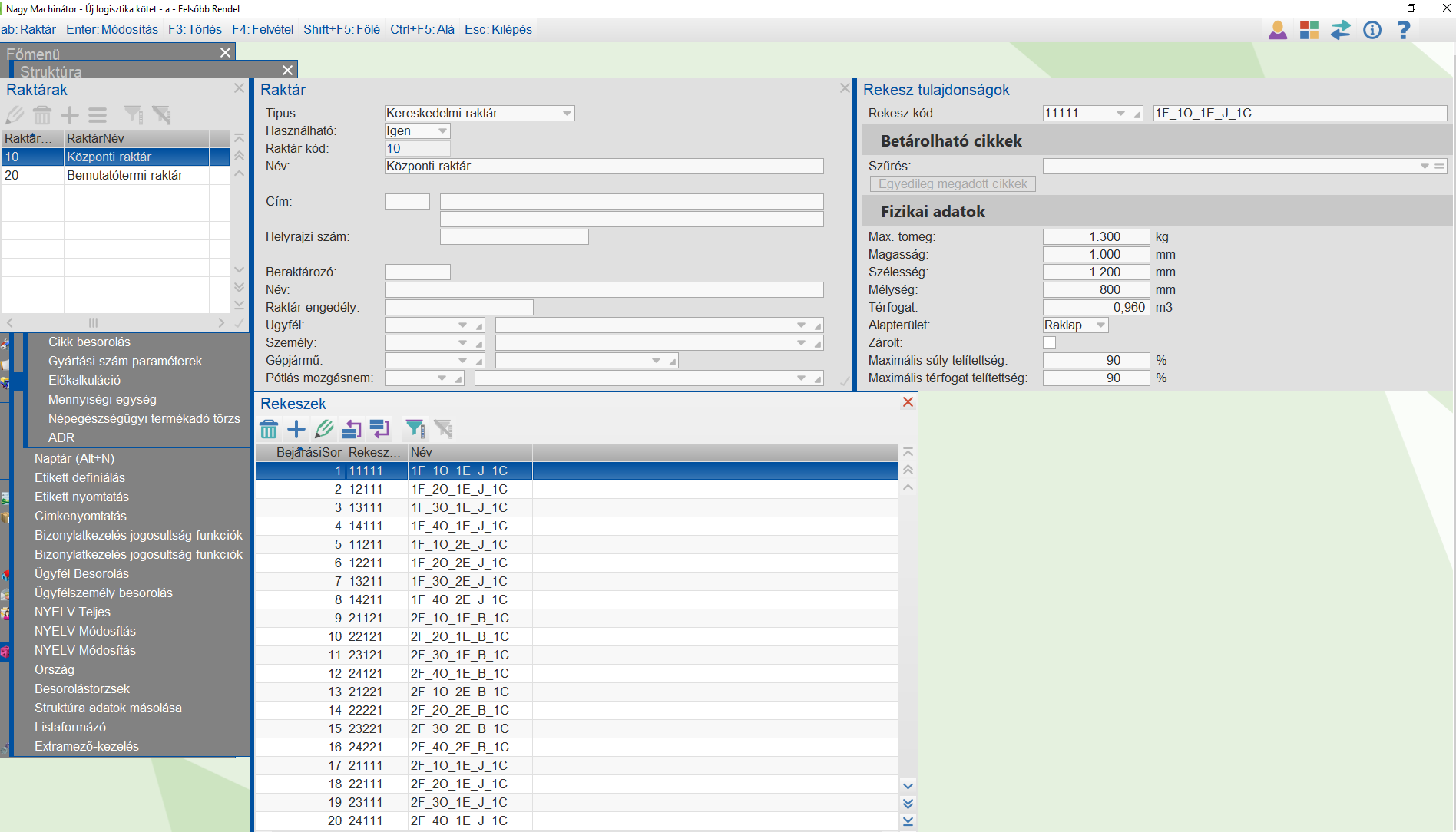The width and height of the screenshot is (1456, 832).
Task: Open the Típus dropdown
Action: 567,114
